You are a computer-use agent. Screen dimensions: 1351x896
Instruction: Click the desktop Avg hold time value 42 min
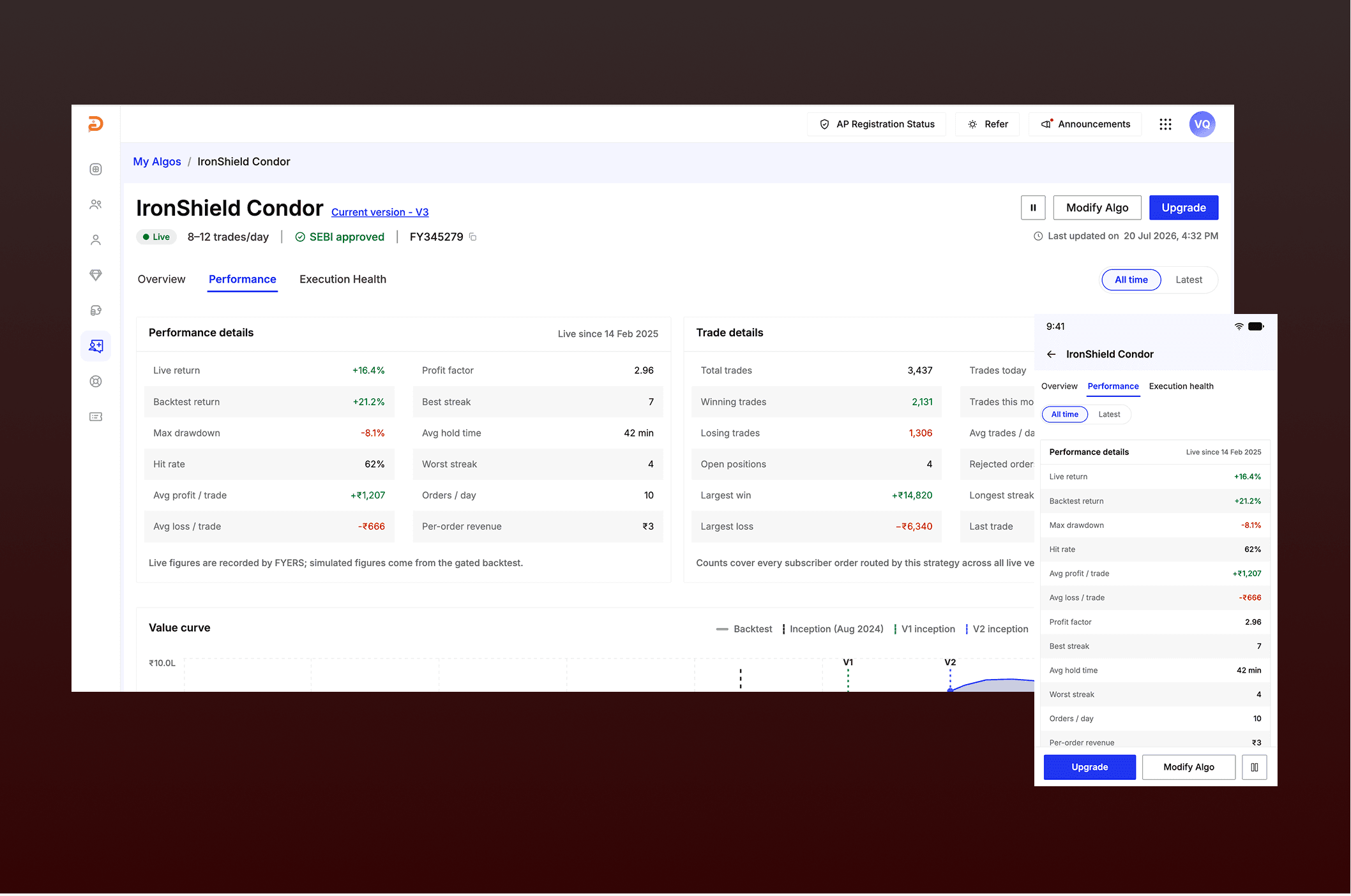638,433
